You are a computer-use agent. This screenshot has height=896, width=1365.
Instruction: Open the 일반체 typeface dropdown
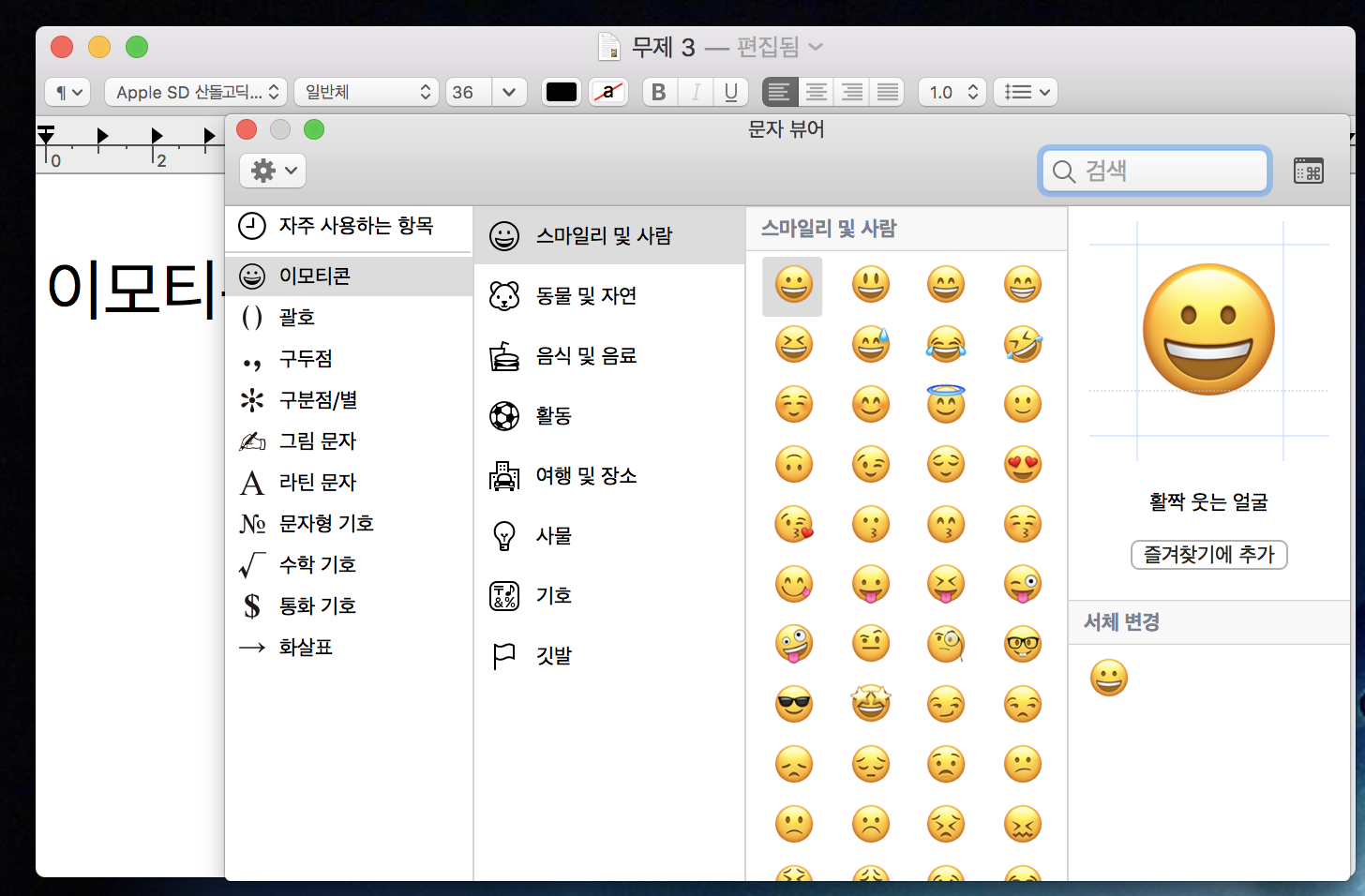click(x=367, y=92)
